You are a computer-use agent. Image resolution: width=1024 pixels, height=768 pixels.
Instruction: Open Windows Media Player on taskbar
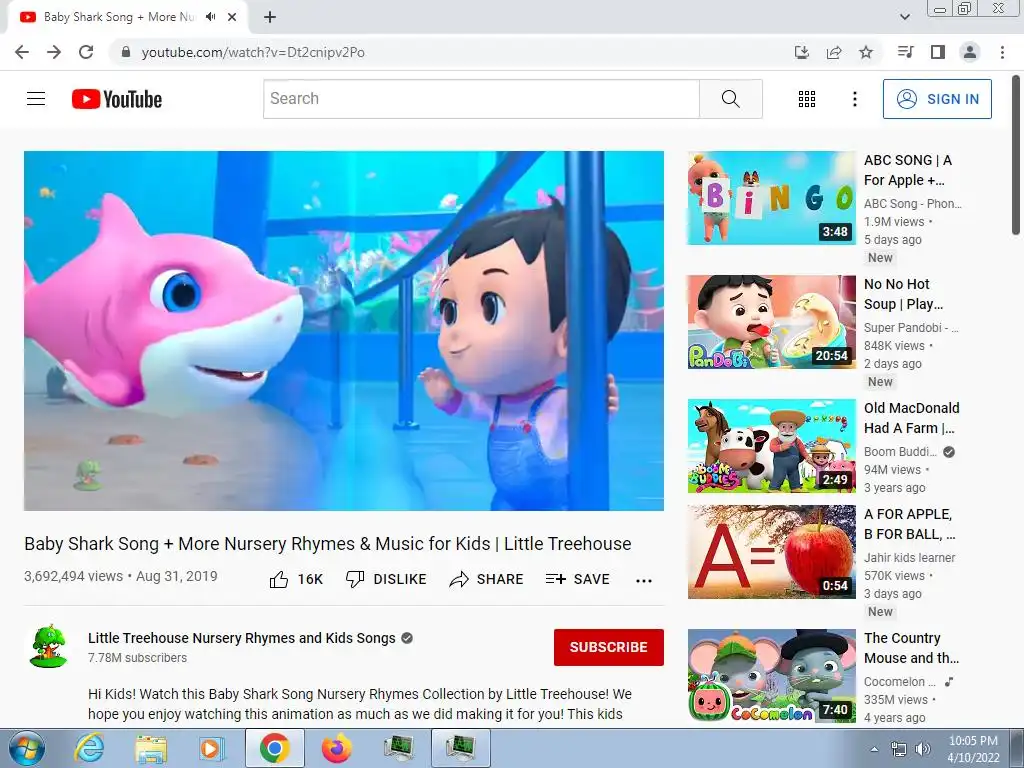(212, 748)
